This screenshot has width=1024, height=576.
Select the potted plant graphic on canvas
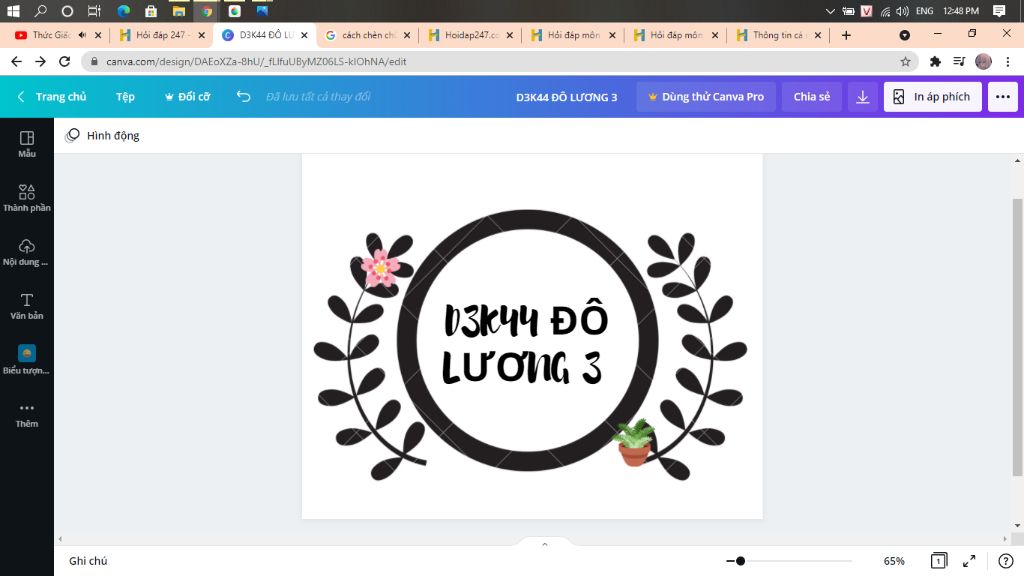click(x=633, y=442)
